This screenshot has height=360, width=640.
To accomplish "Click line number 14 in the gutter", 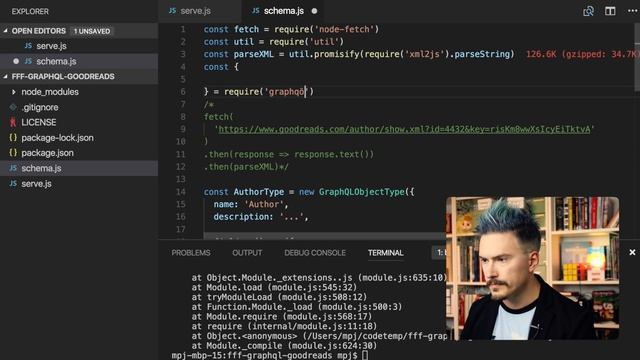I will click(x=180, y=192).
